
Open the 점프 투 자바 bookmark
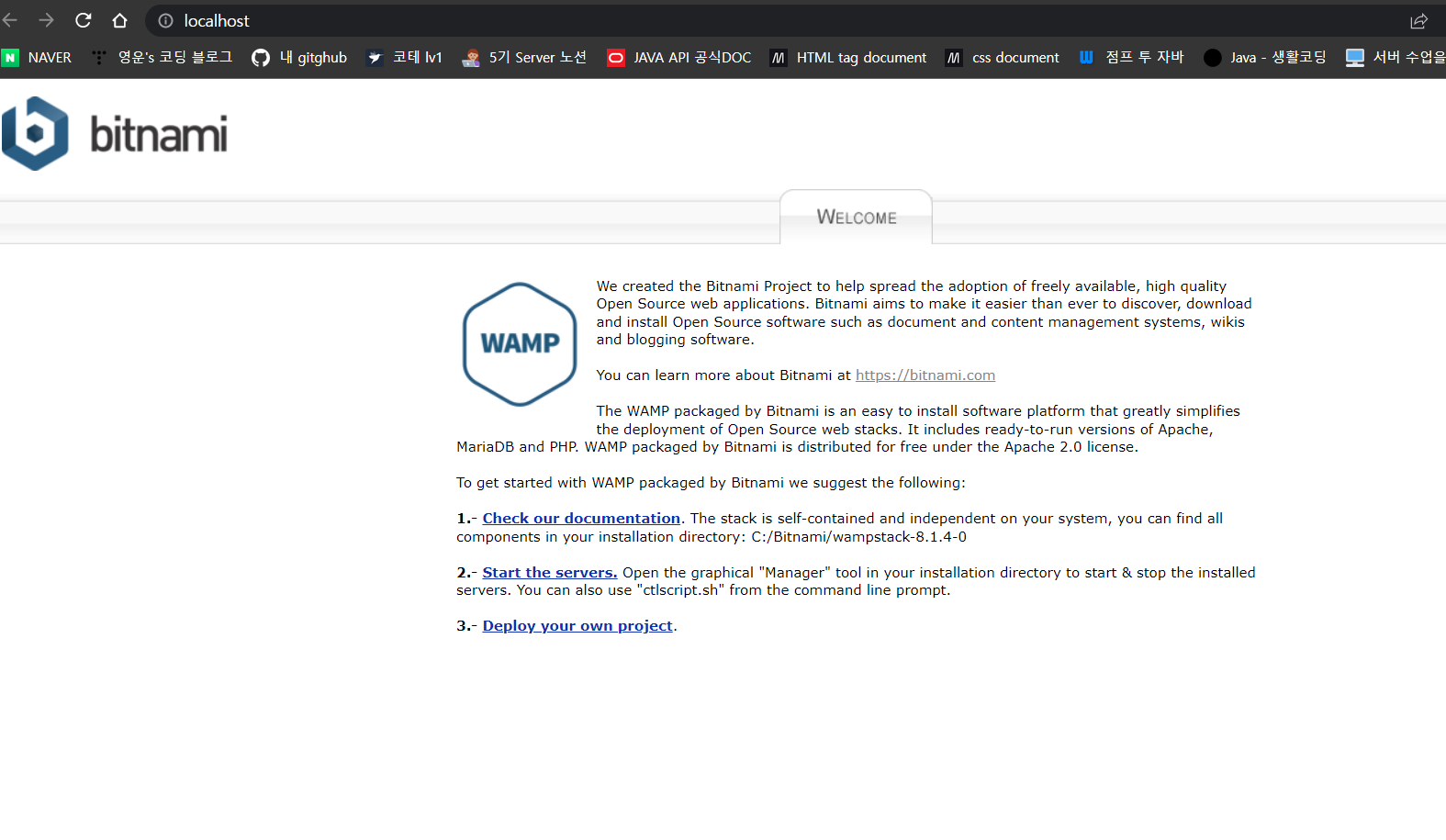click(1131, 58)
